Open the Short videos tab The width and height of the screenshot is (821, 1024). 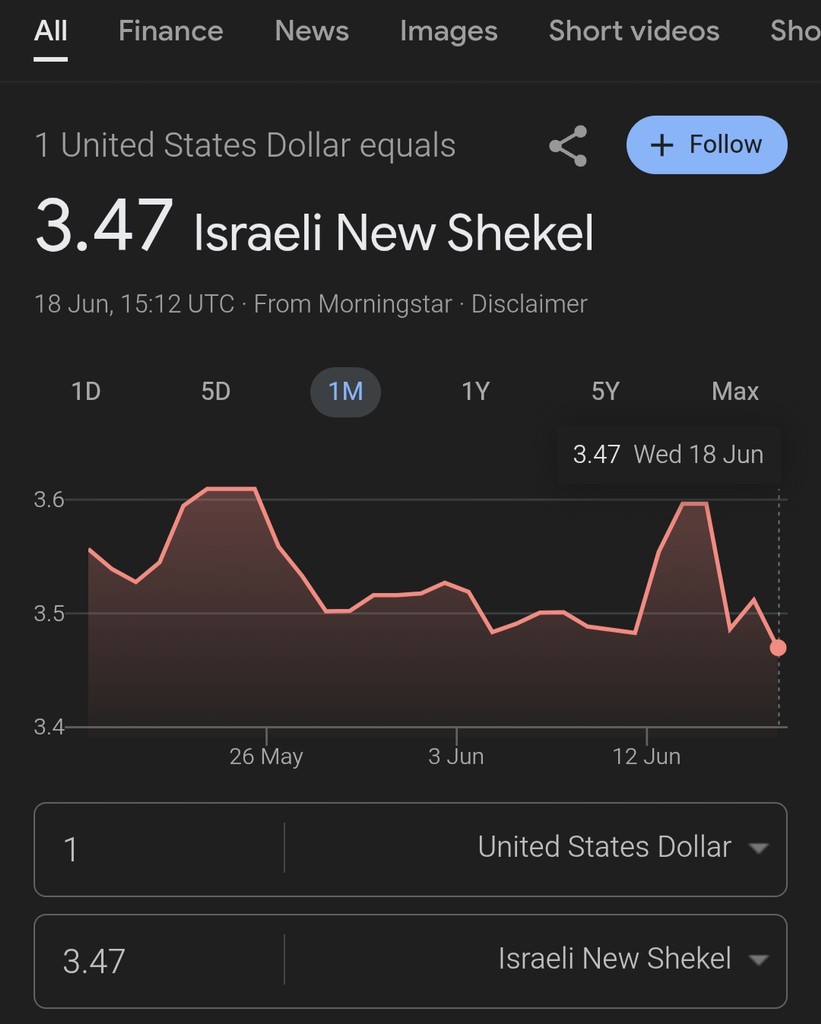[x=634, y=31]
